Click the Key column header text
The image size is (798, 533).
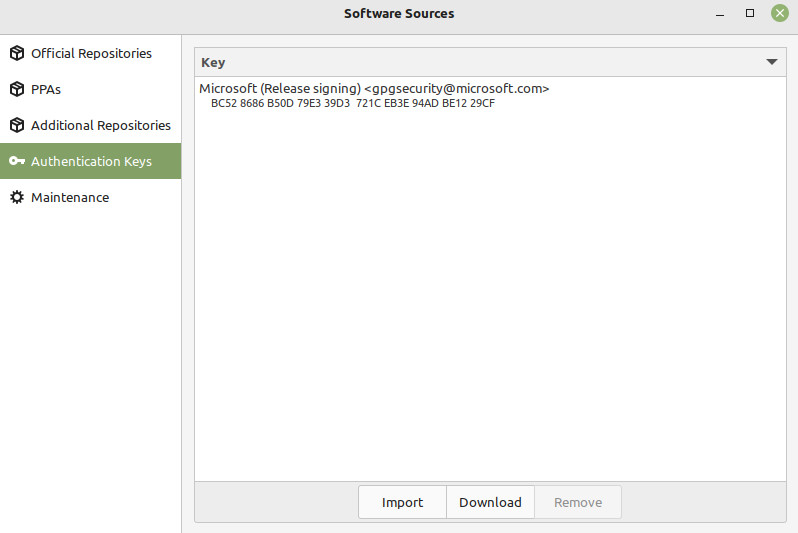(x=213, y=63)
